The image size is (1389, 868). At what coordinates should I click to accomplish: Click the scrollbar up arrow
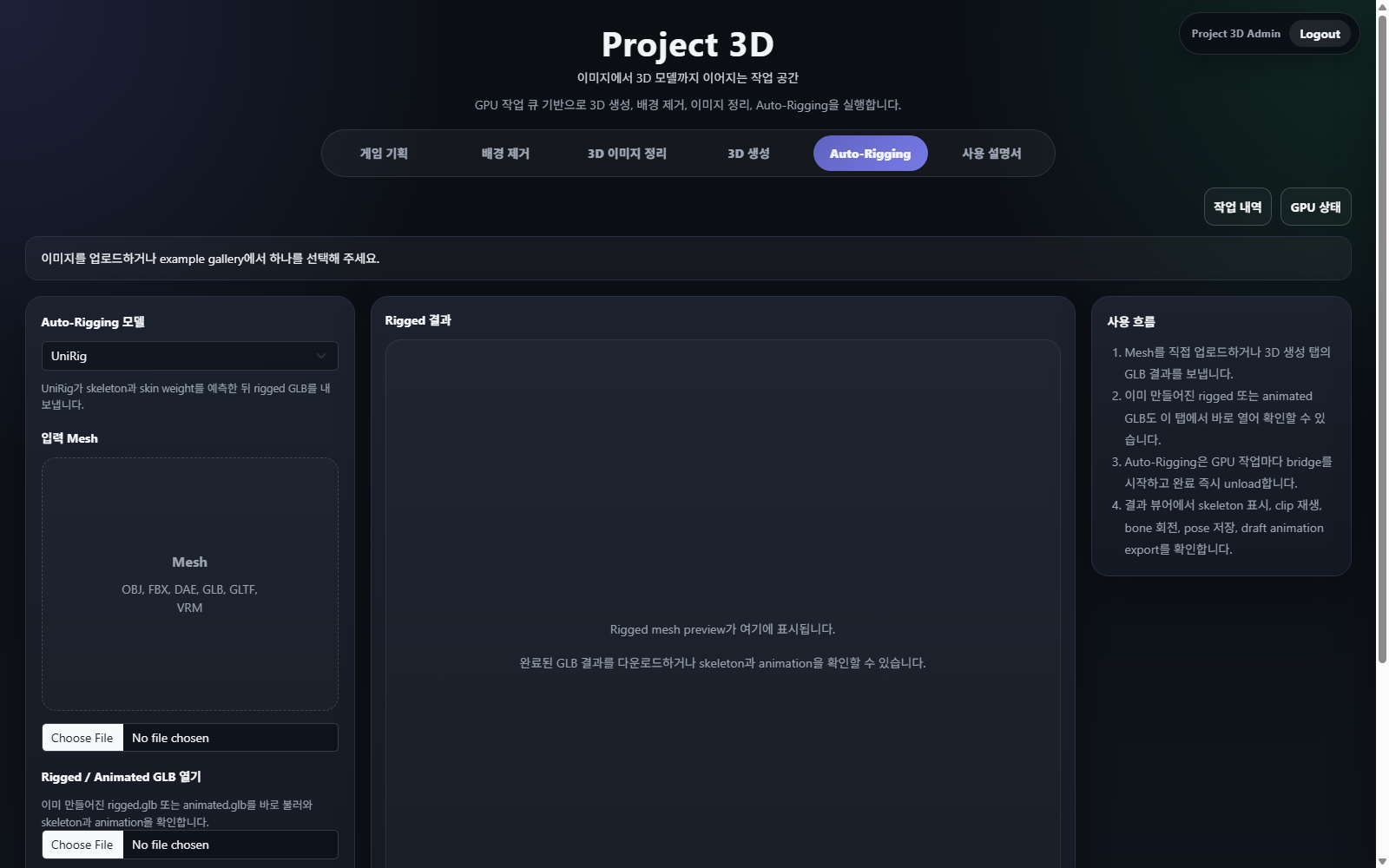point(1382,6)
